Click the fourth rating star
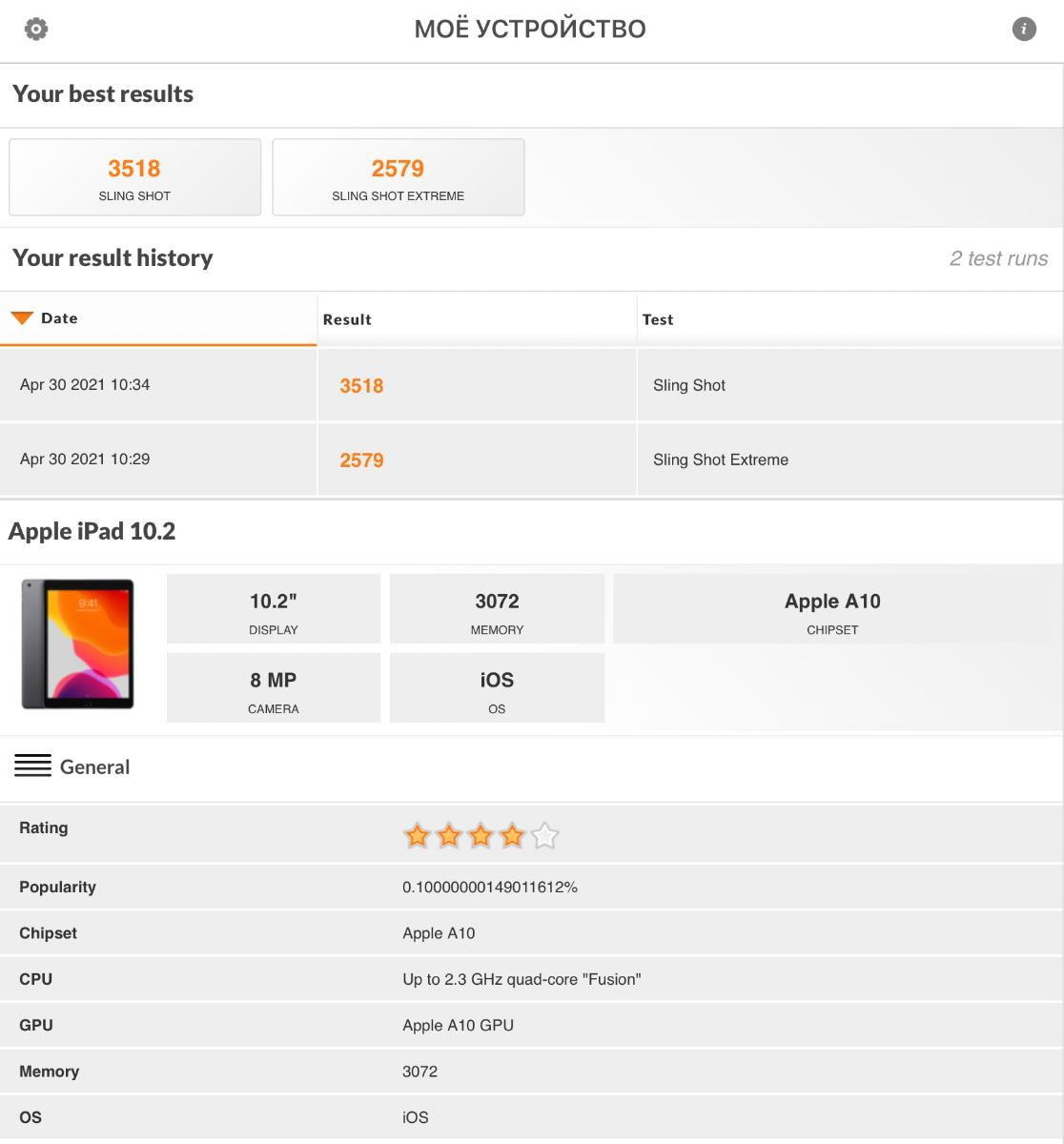Image resolution: width=1064 pixels, height=1144 pixels. tap(513, 837)
